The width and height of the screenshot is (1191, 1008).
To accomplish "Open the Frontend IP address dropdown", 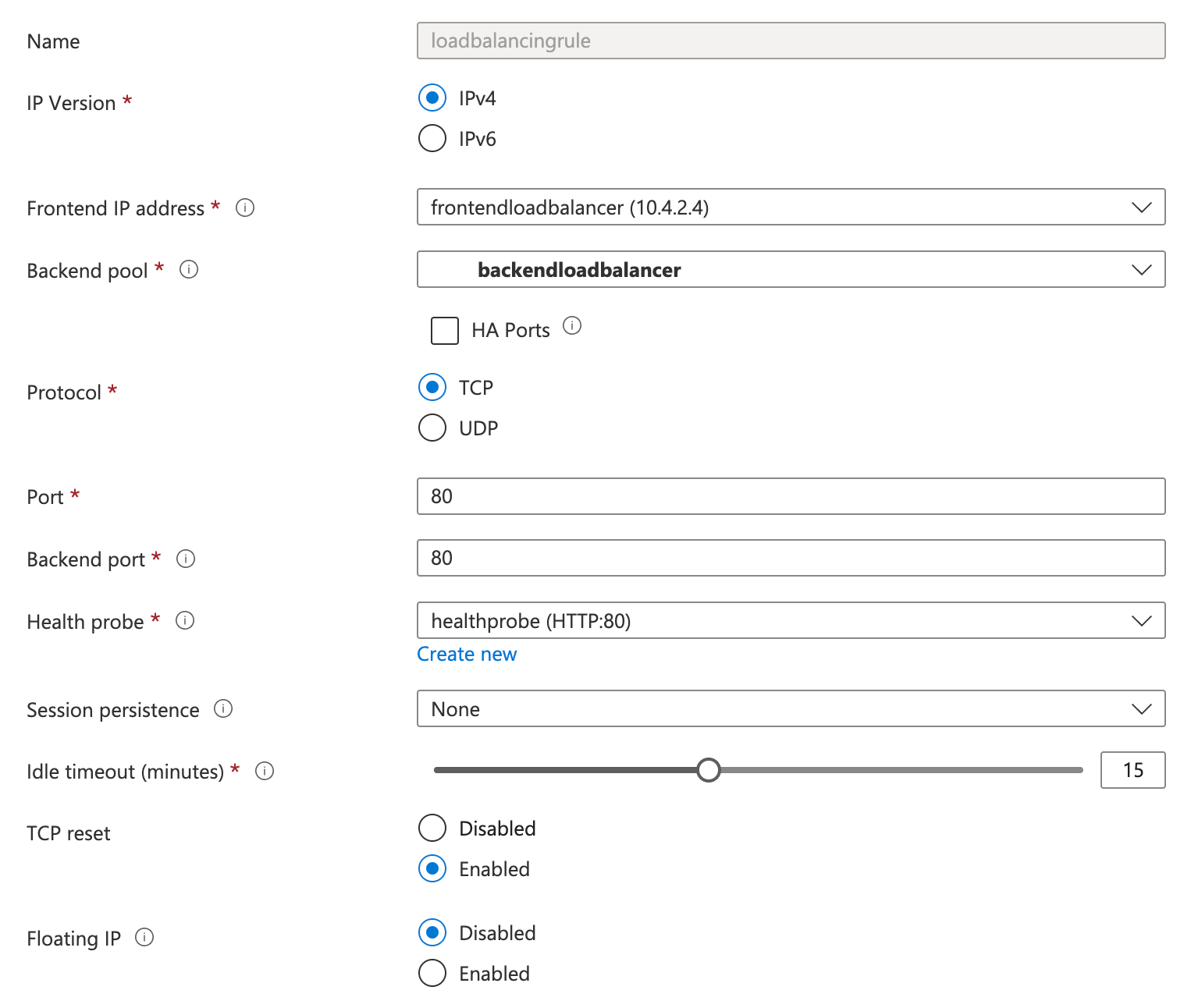I will [x=1141, y=207].
